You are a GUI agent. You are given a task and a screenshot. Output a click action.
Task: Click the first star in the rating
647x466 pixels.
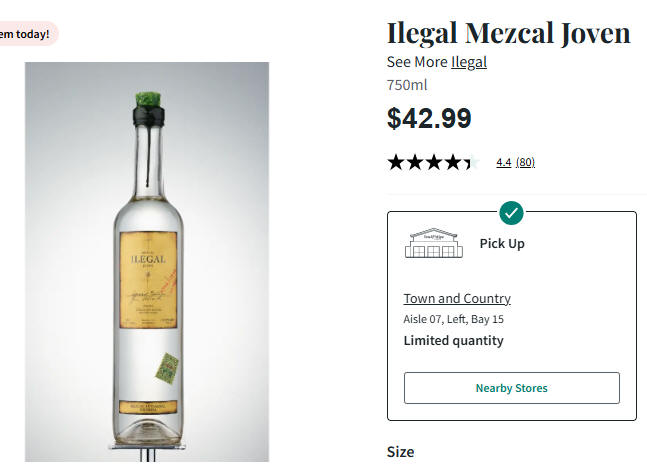[x=396, y=162]
